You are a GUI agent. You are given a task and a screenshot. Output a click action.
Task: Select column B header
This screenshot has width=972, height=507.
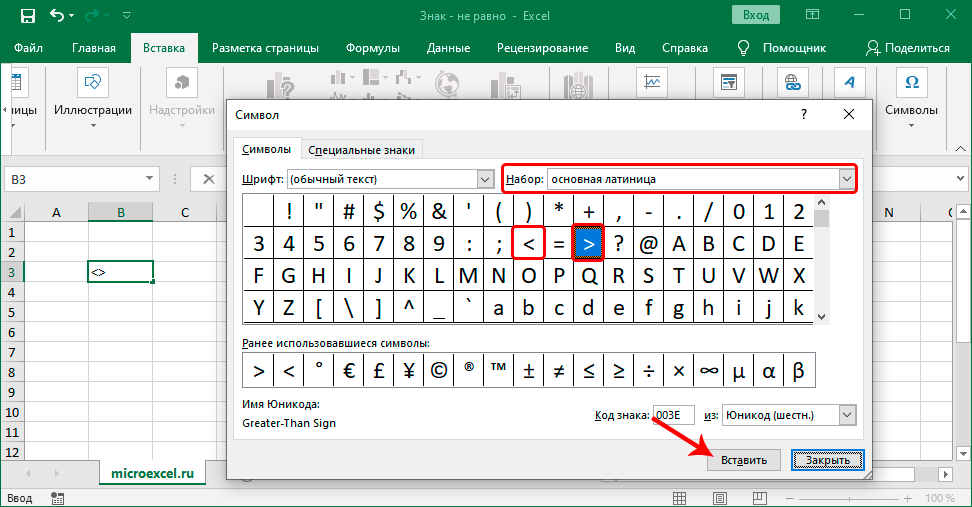120,212
